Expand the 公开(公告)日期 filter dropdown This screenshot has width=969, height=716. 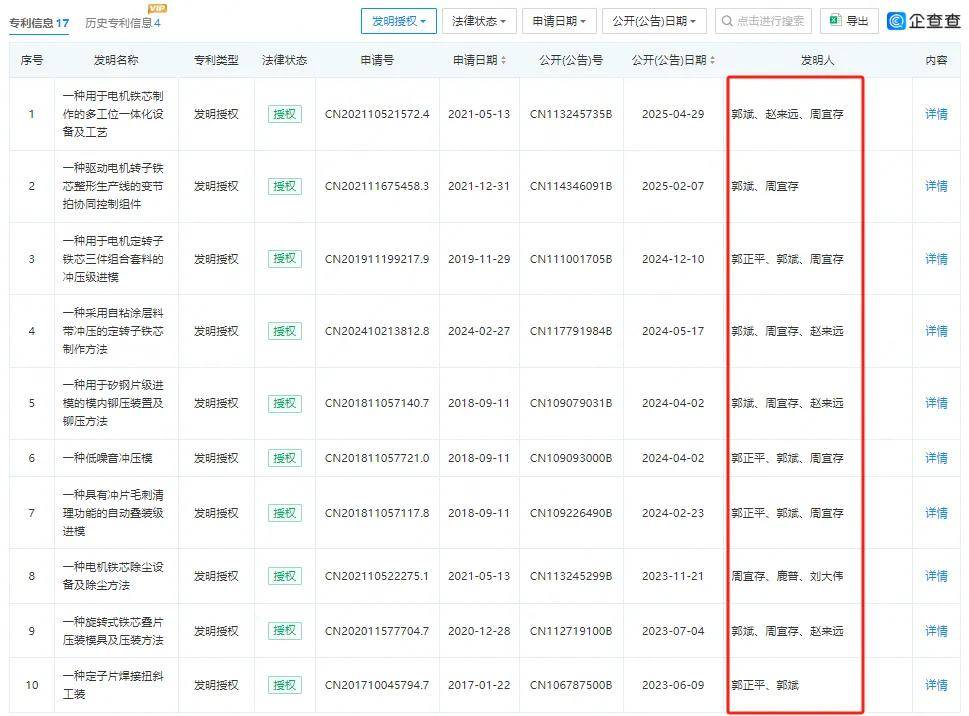click(654, 21)
